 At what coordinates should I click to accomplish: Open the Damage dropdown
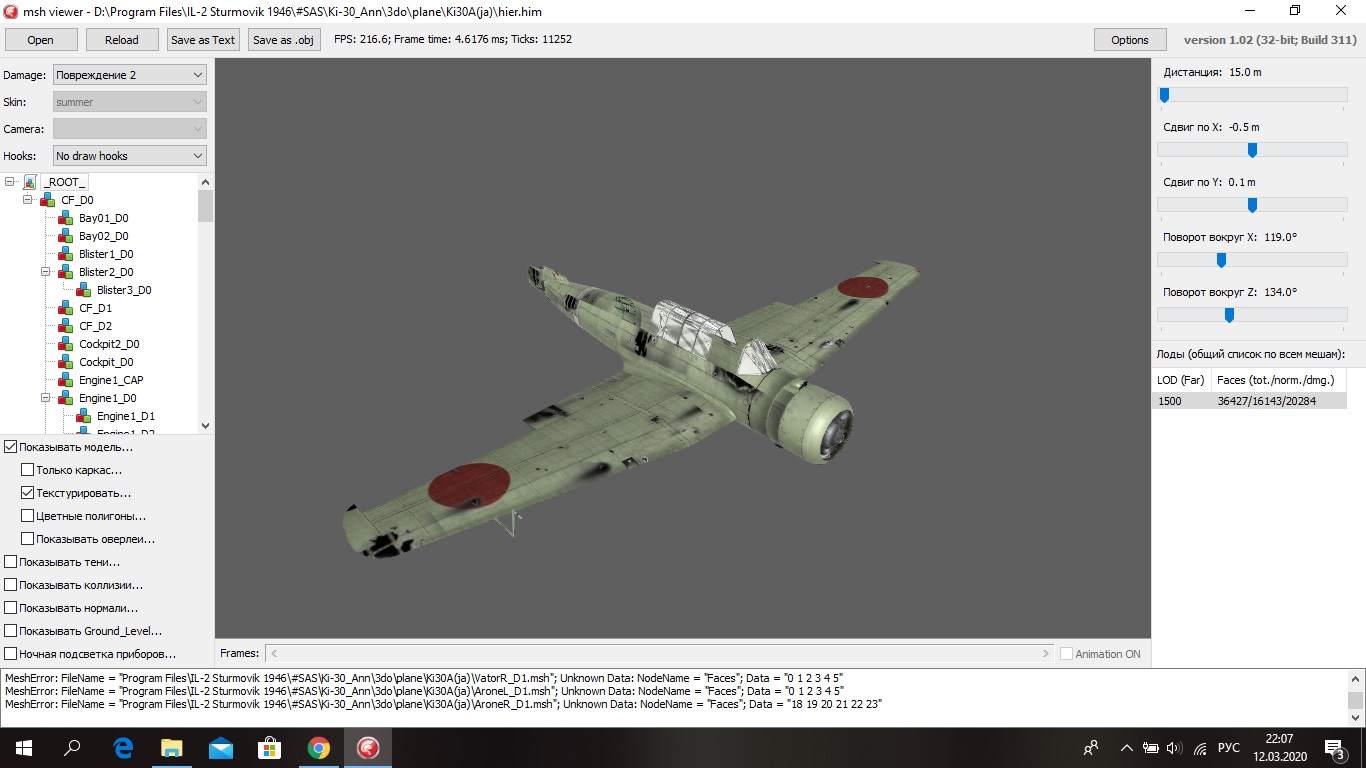click(x=130, y=75)
